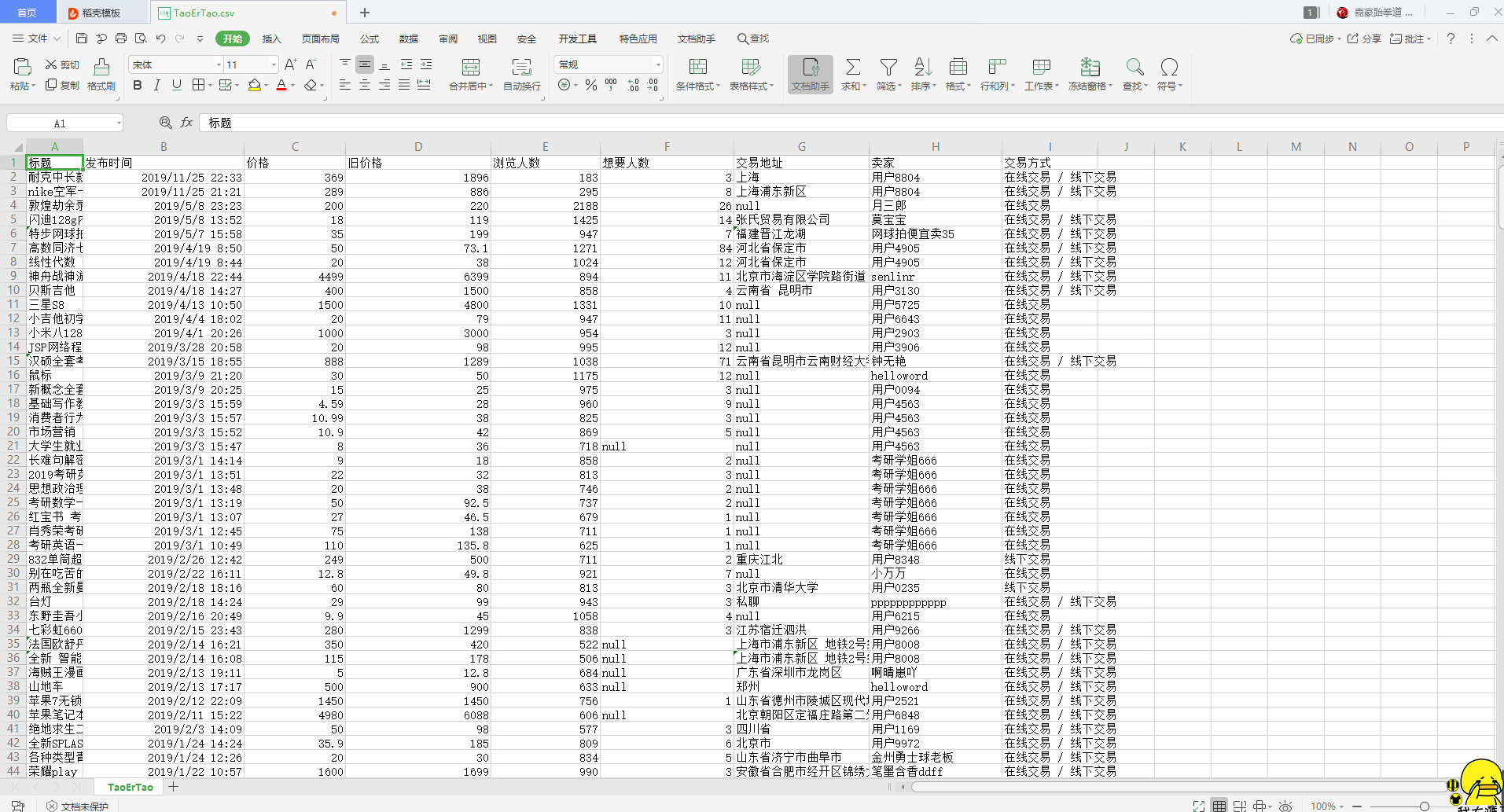Open the Insert (插入) ribbon tab
The image size is (1504, 812).
tap(271, 39)
